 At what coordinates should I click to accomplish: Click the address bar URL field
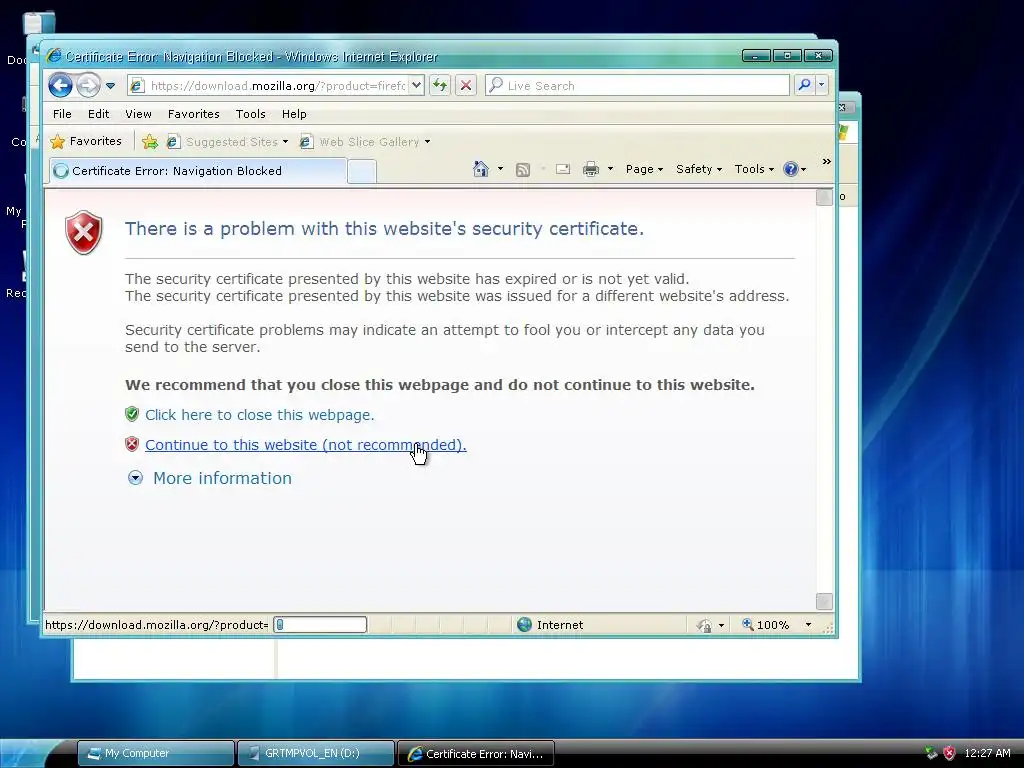click(x=268, y=86)
